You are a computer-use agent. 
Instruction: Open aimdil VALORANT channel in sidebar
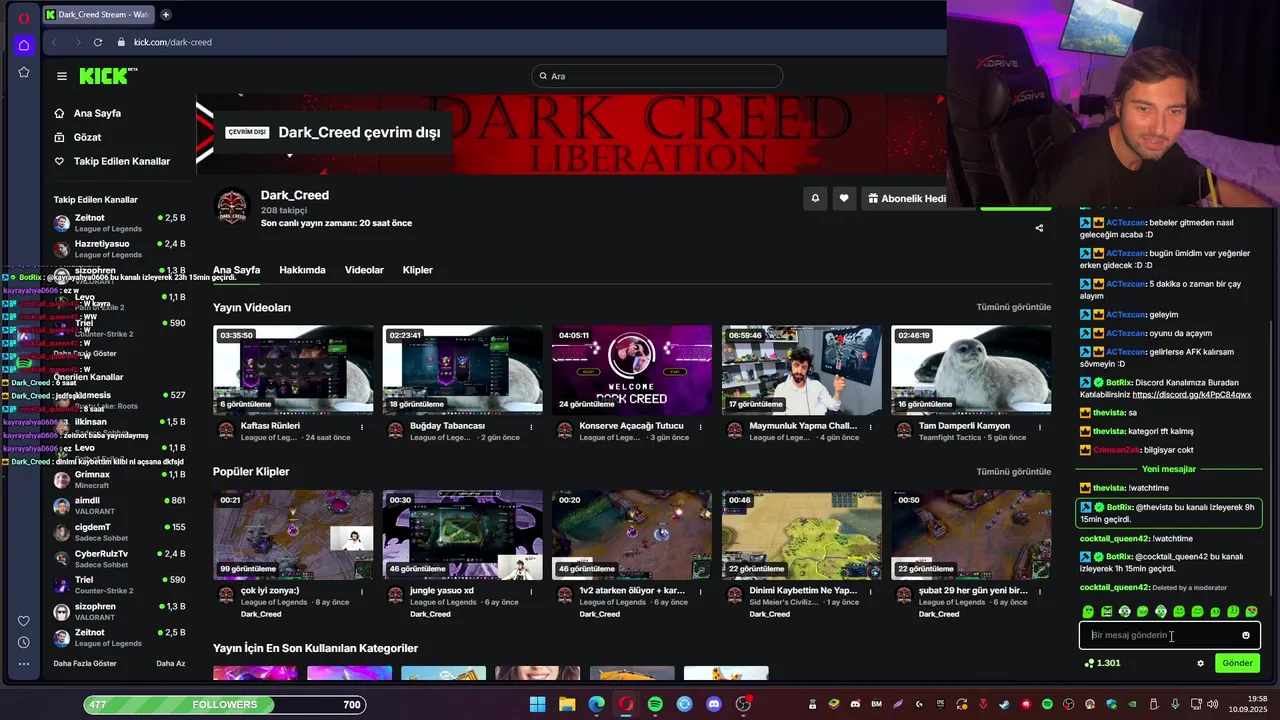119,505
